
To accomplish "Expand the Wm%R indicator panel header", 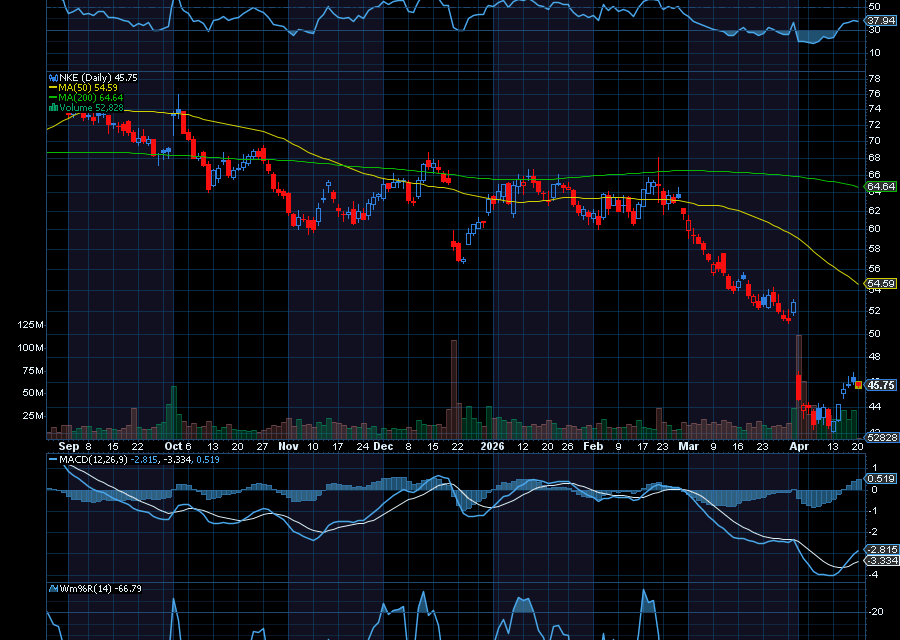I will (x=100, y=590).
